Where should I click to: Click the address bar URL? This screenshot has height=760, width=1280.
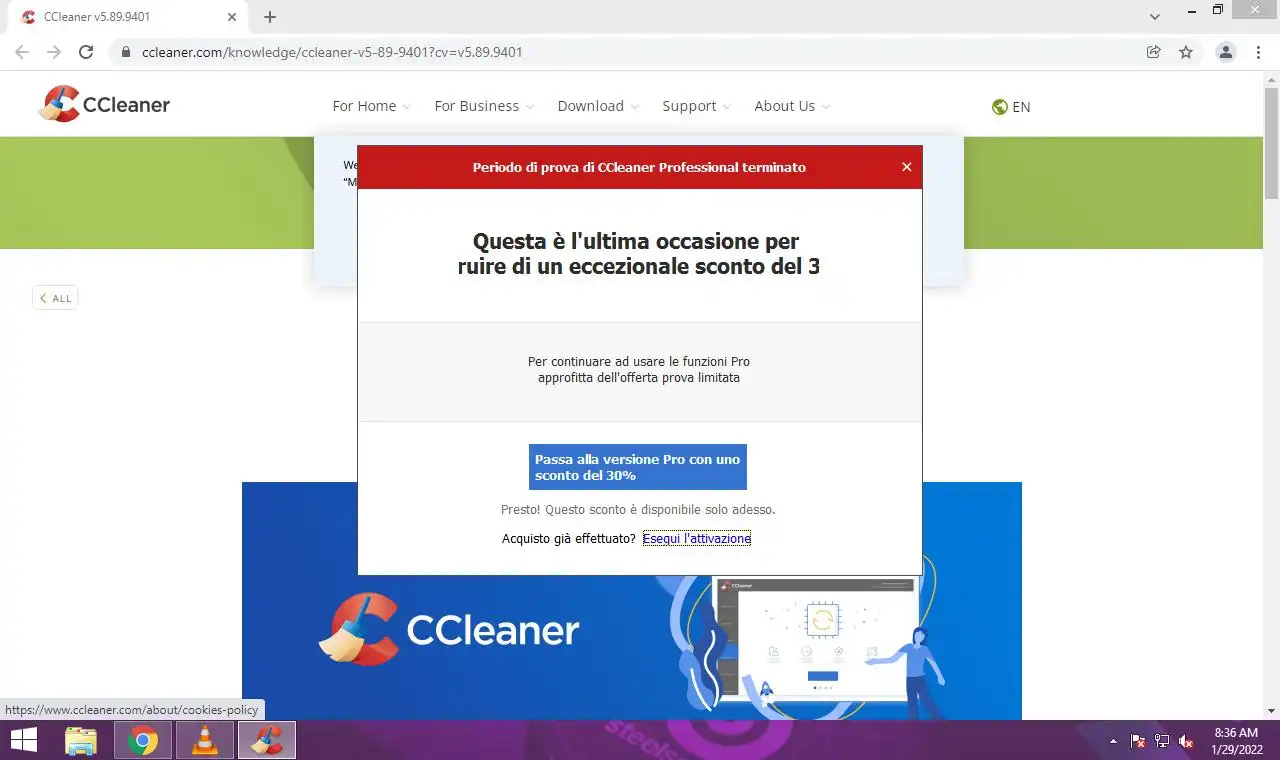pyautogui.click(x=332, y=52)
